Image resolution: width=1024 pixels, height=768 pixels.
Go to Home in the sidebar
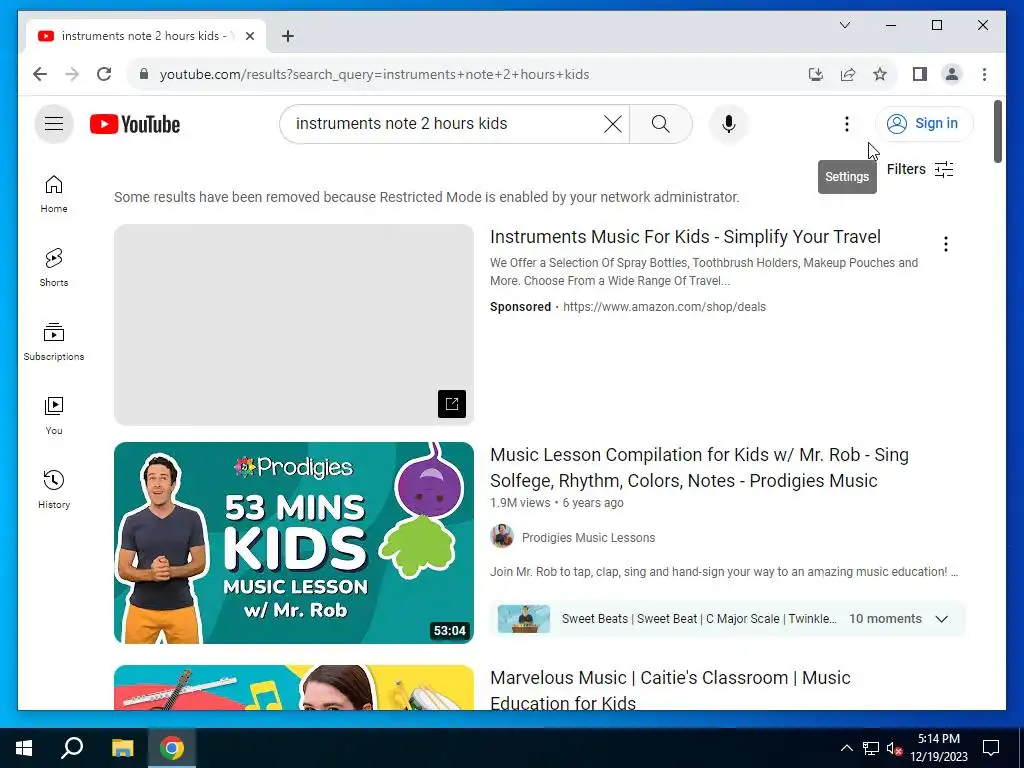click(54, 194)
